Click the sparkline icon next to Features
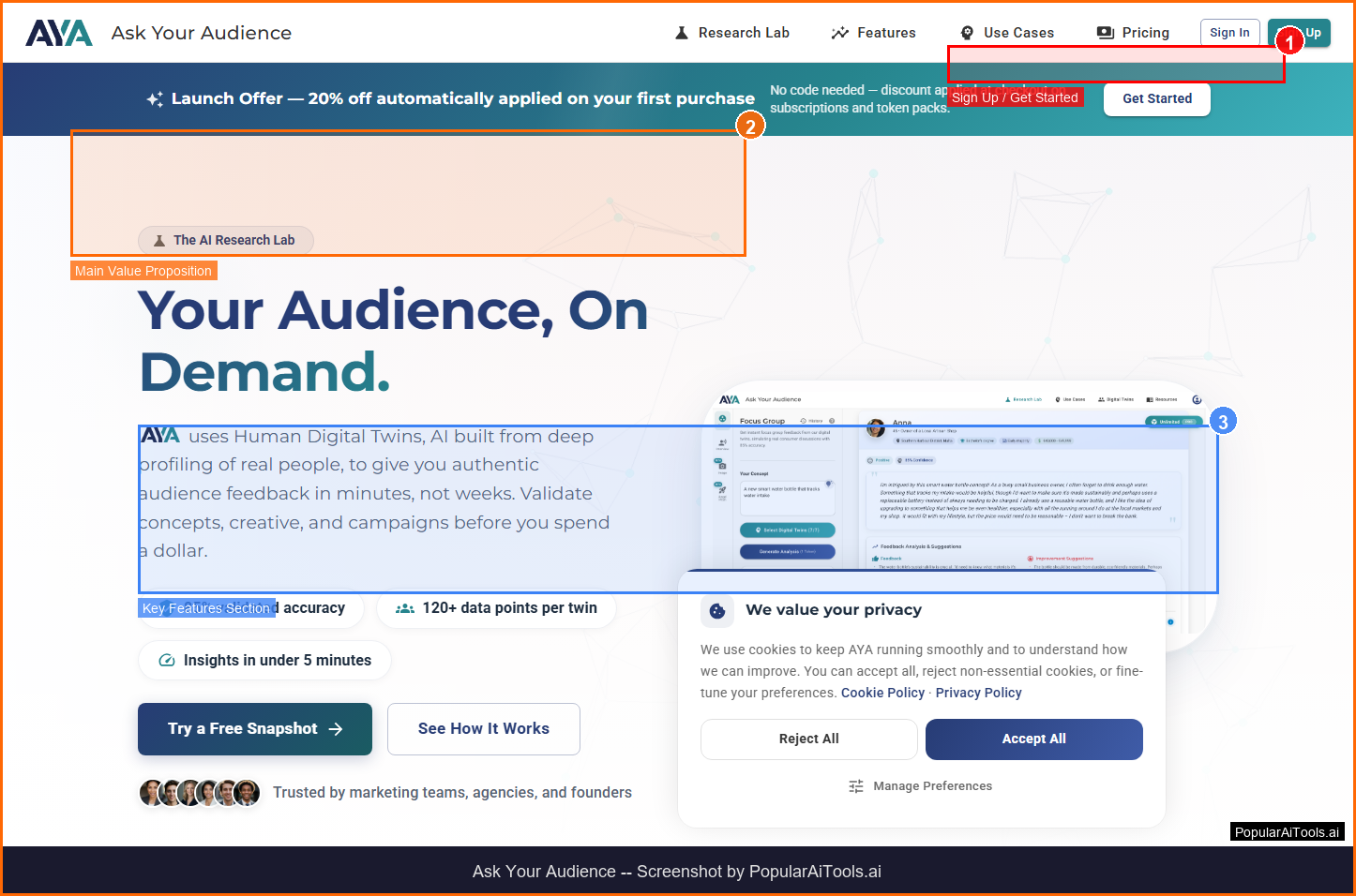 (x=839, y=33)
